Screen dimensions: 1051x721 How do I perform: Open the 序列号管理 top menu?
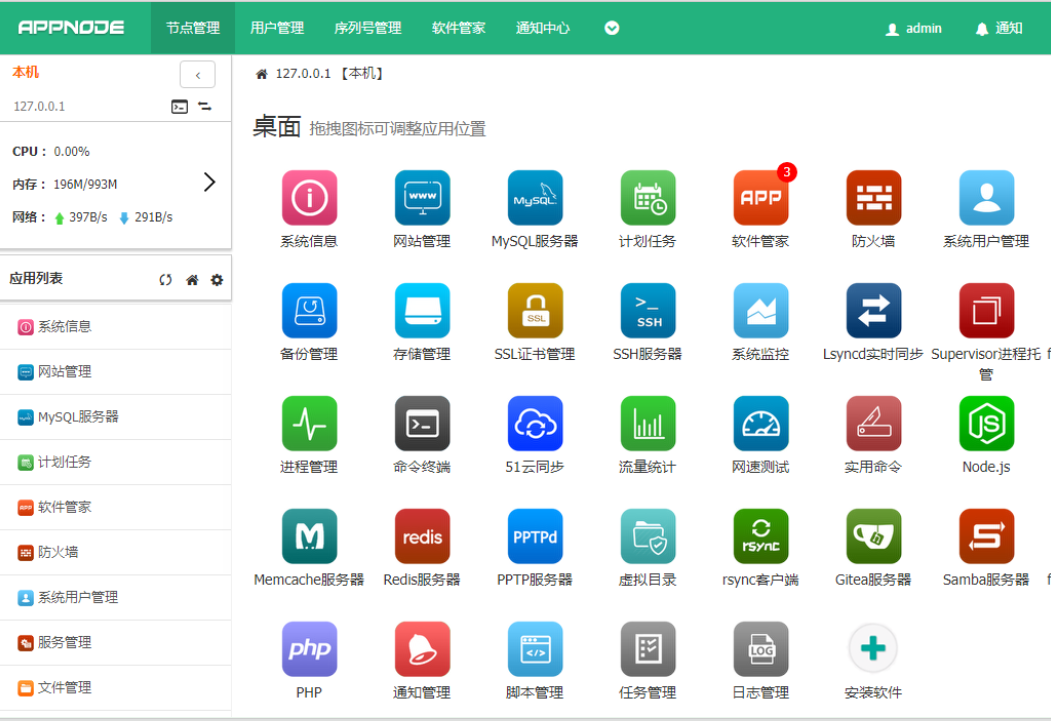[367, 28]
